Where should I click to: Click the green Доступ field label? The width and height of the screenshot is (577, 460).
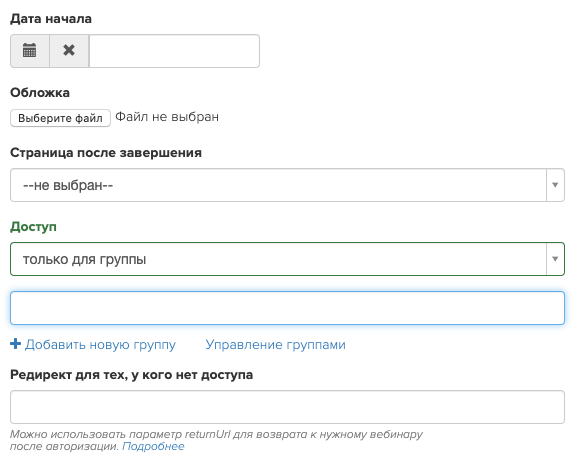pos(33,227)
